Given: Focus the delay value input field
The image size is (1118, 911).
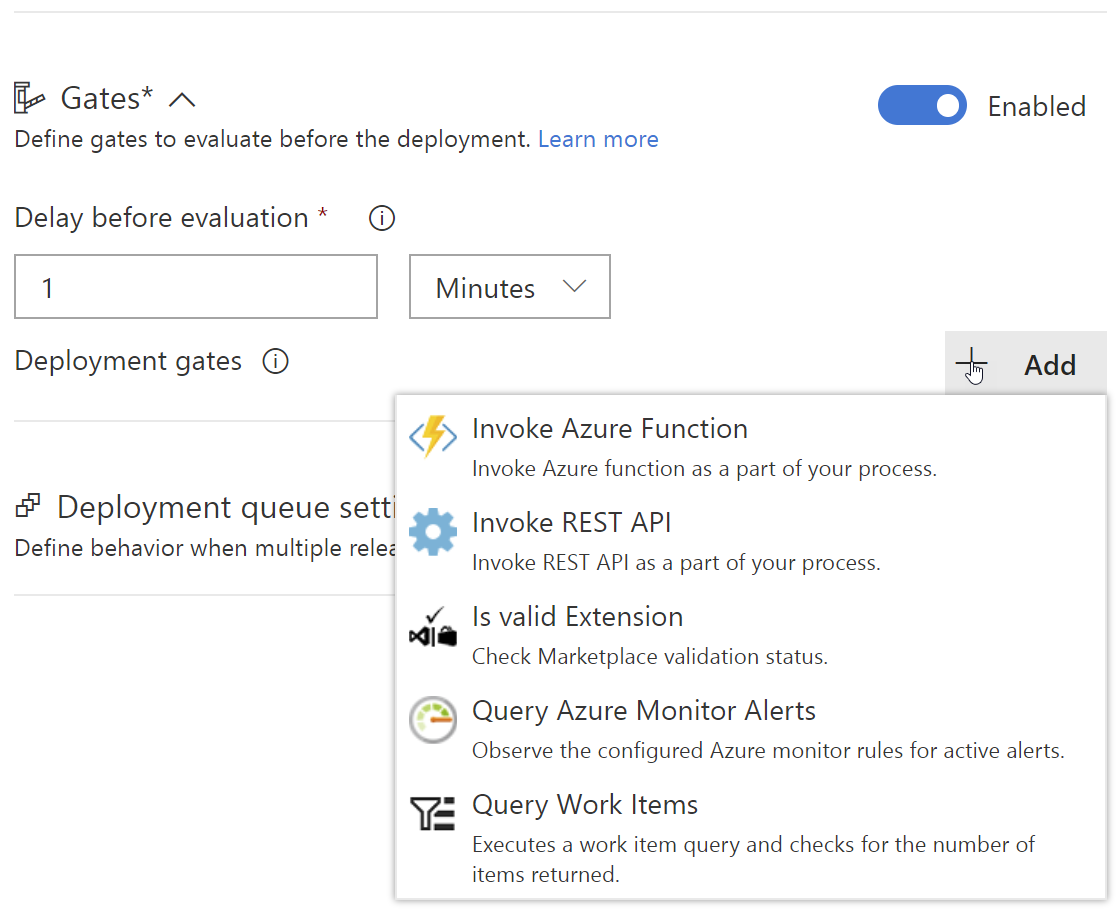Looking at the screenshot, I should point(196,287).
